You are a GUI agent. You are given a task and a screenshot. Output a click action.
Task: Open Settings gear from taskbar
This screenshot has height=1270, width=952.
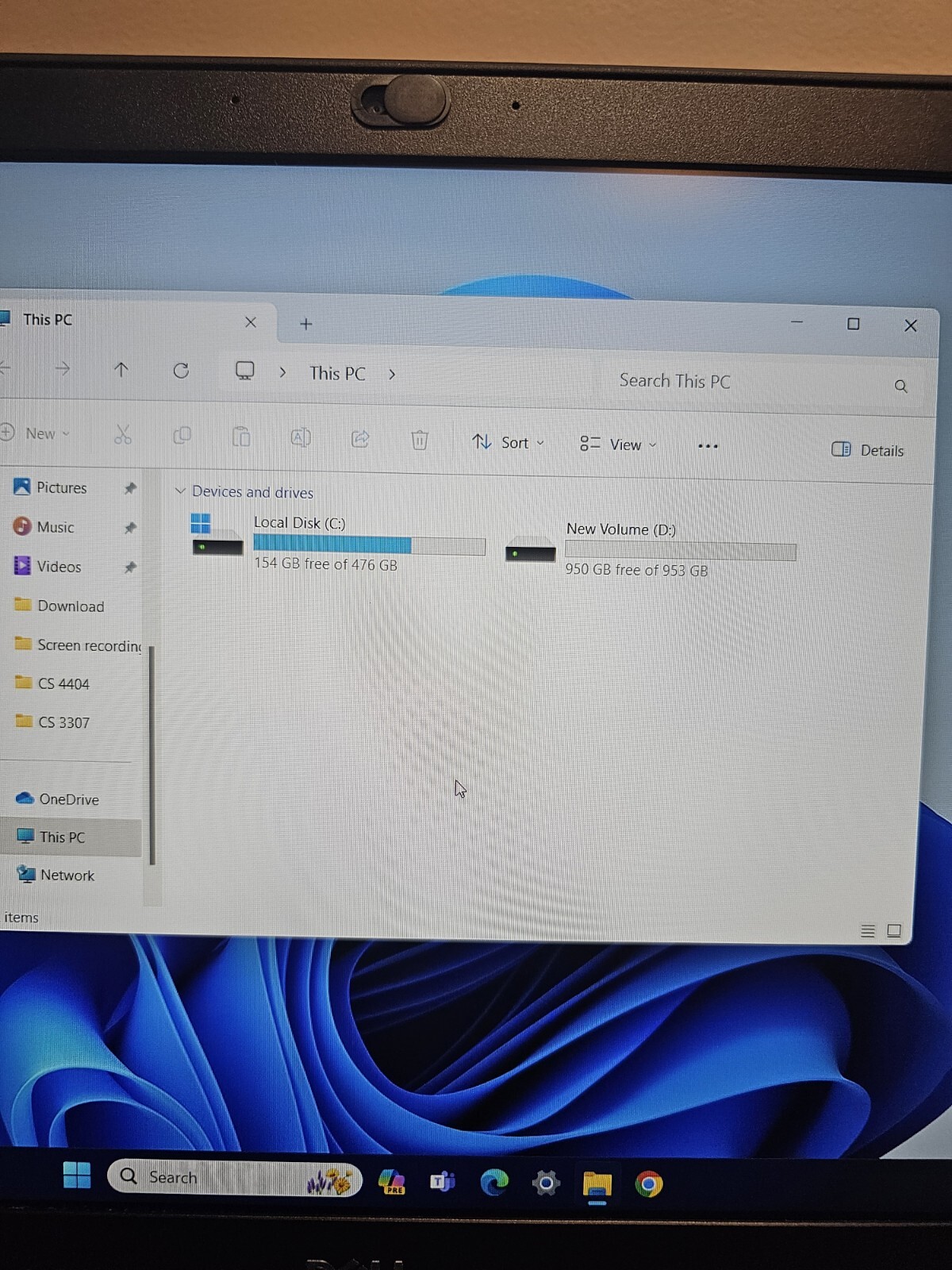point(546,1183)
